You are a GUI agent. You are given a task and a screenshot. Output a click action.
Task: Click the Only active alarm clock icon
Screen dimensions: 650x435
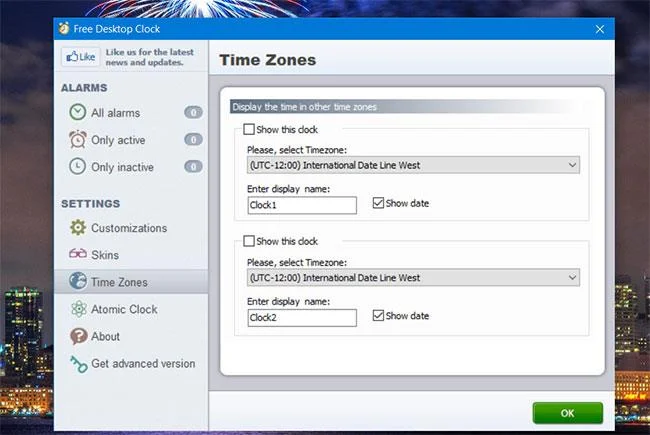pyautogui.click(x=78, y=140)
